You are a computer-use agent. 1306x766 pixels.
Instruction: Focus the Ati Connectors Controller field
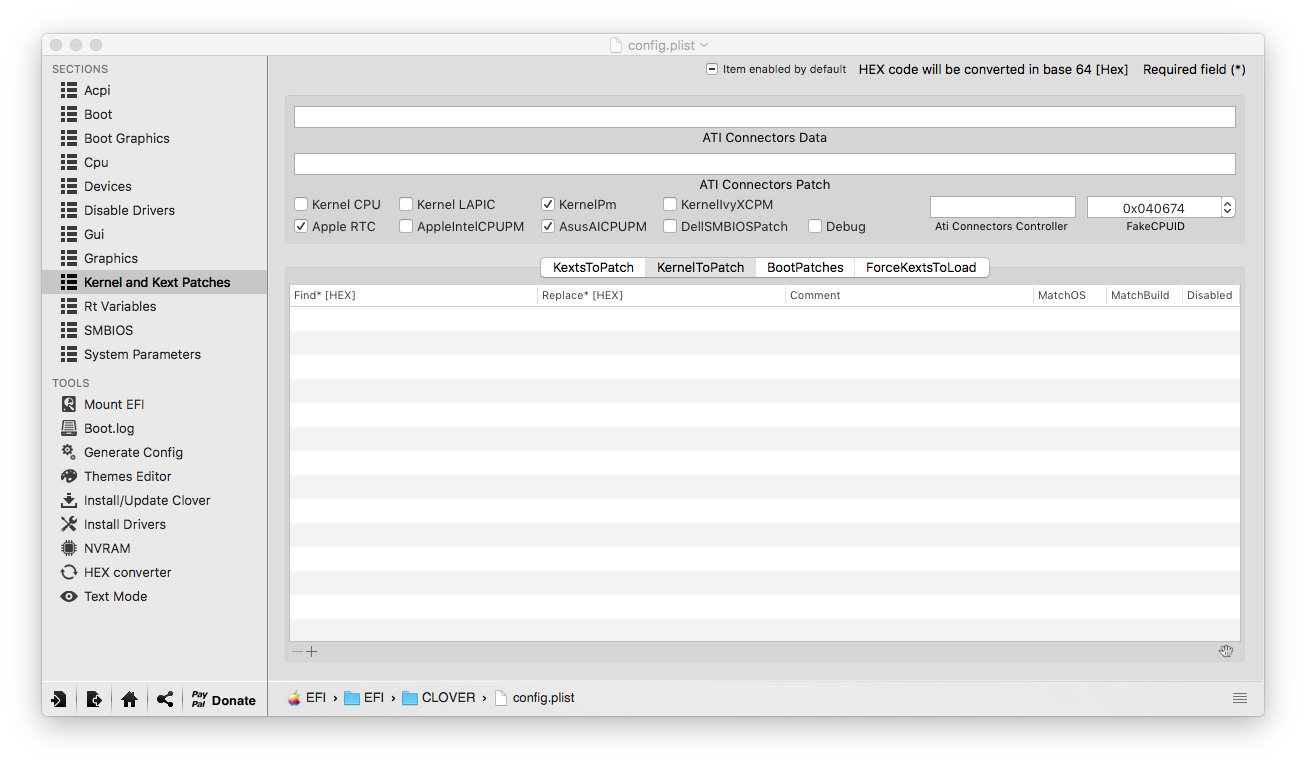click(x=1002, y=207)
